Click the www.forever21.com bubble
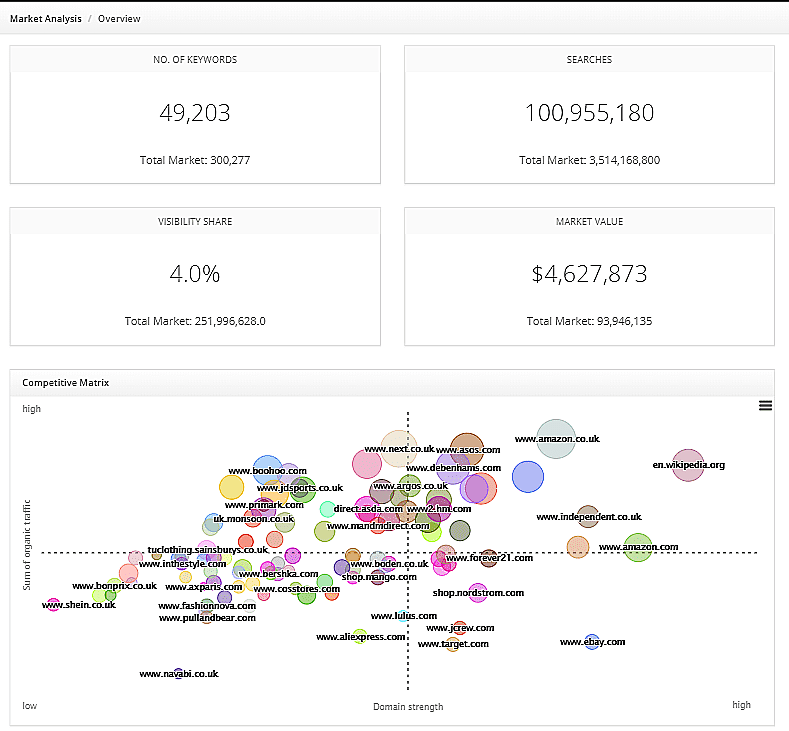This screenshot has height=731, width=789. 488,558
